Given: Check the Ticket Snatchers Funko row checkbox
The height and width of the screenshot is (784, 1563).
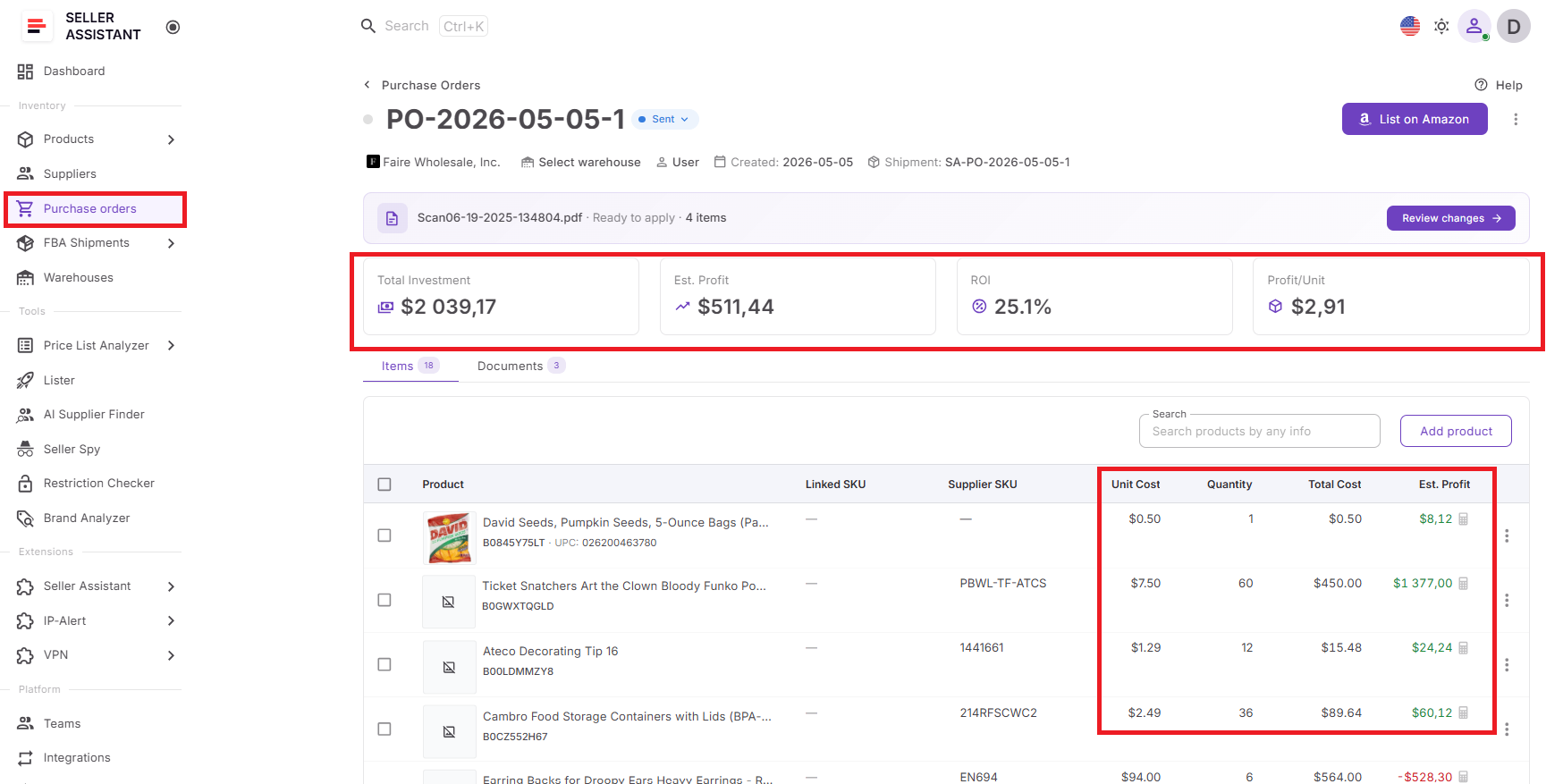Looking at the screenshot, I should 384,600.
